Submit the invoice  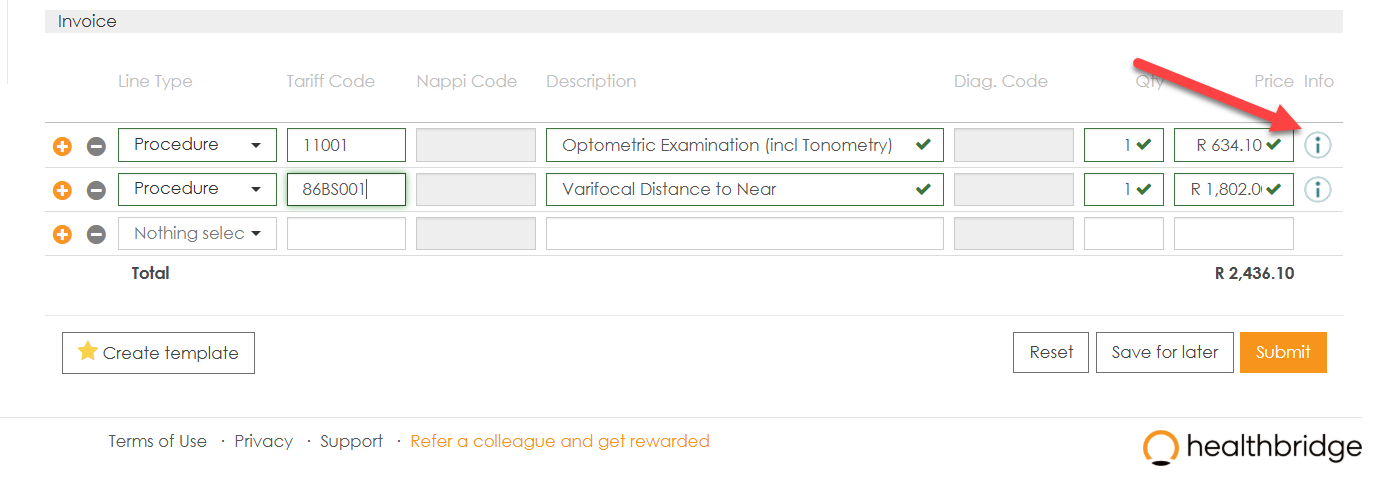pyautogui.click(x=1283, y=352)
